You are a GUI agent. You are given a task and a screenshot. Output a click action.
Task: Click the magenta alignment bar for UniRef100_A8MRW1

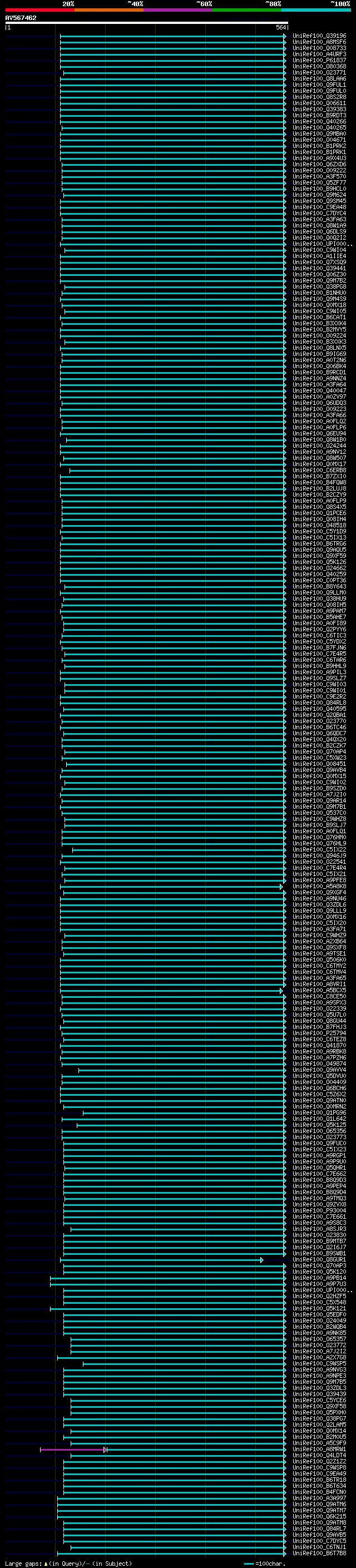click(x=73, y=1450)
